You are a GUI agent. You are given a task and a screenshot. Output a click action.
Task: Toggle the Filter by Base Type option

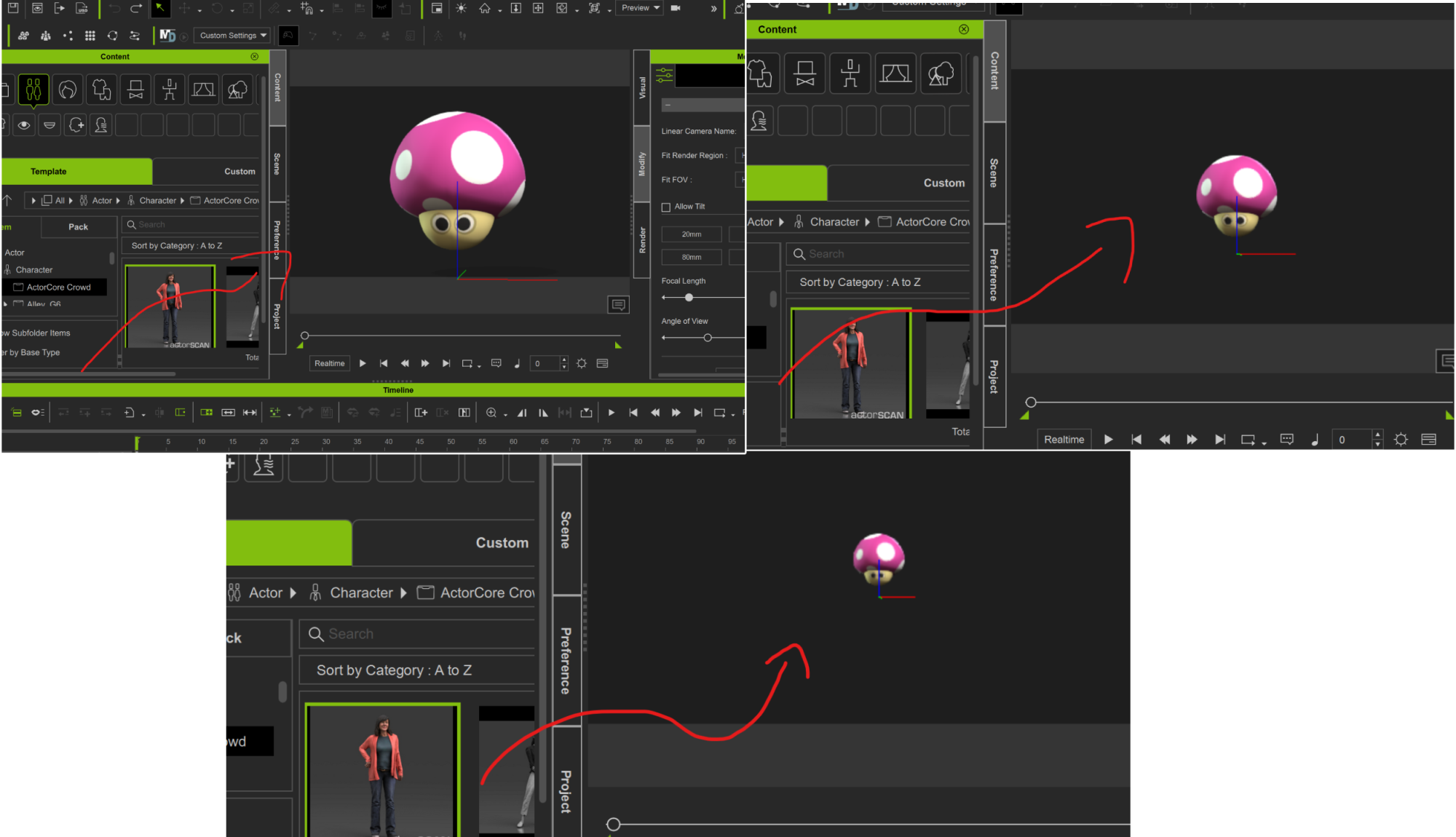[31, 352]
